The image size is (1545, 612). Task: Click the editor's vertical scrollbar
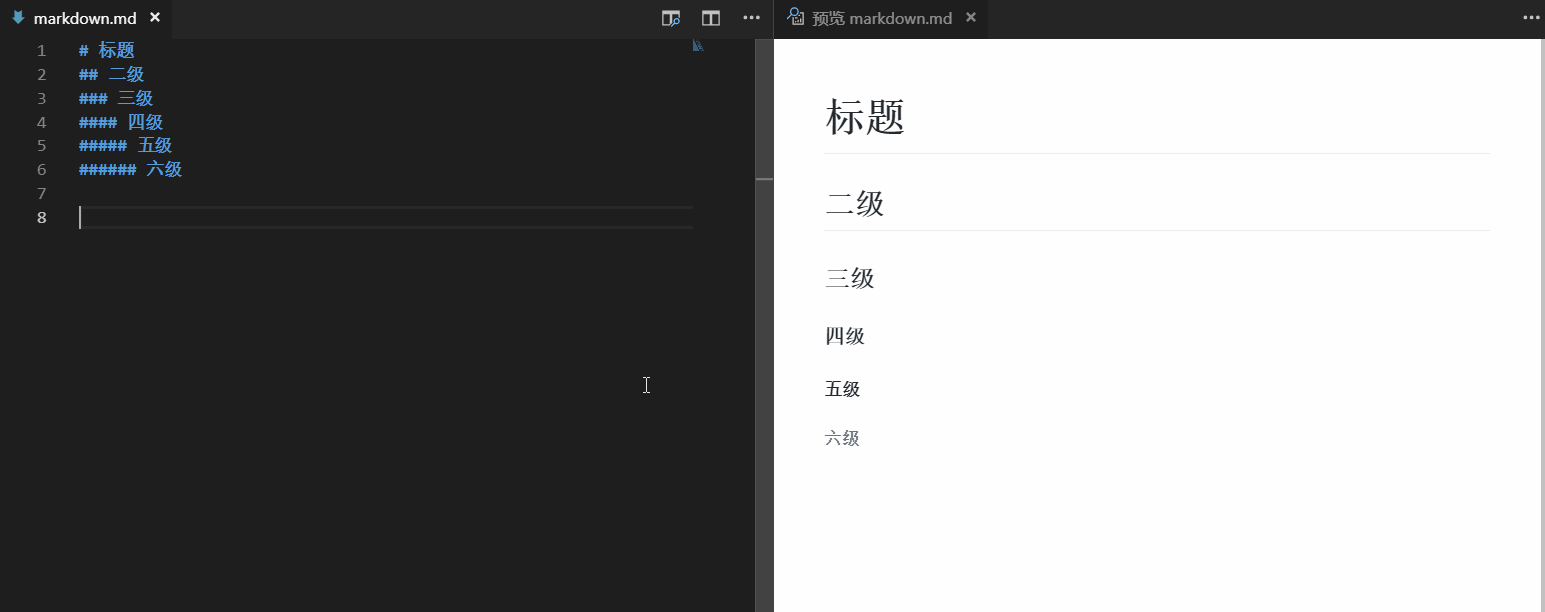point(764,325)
